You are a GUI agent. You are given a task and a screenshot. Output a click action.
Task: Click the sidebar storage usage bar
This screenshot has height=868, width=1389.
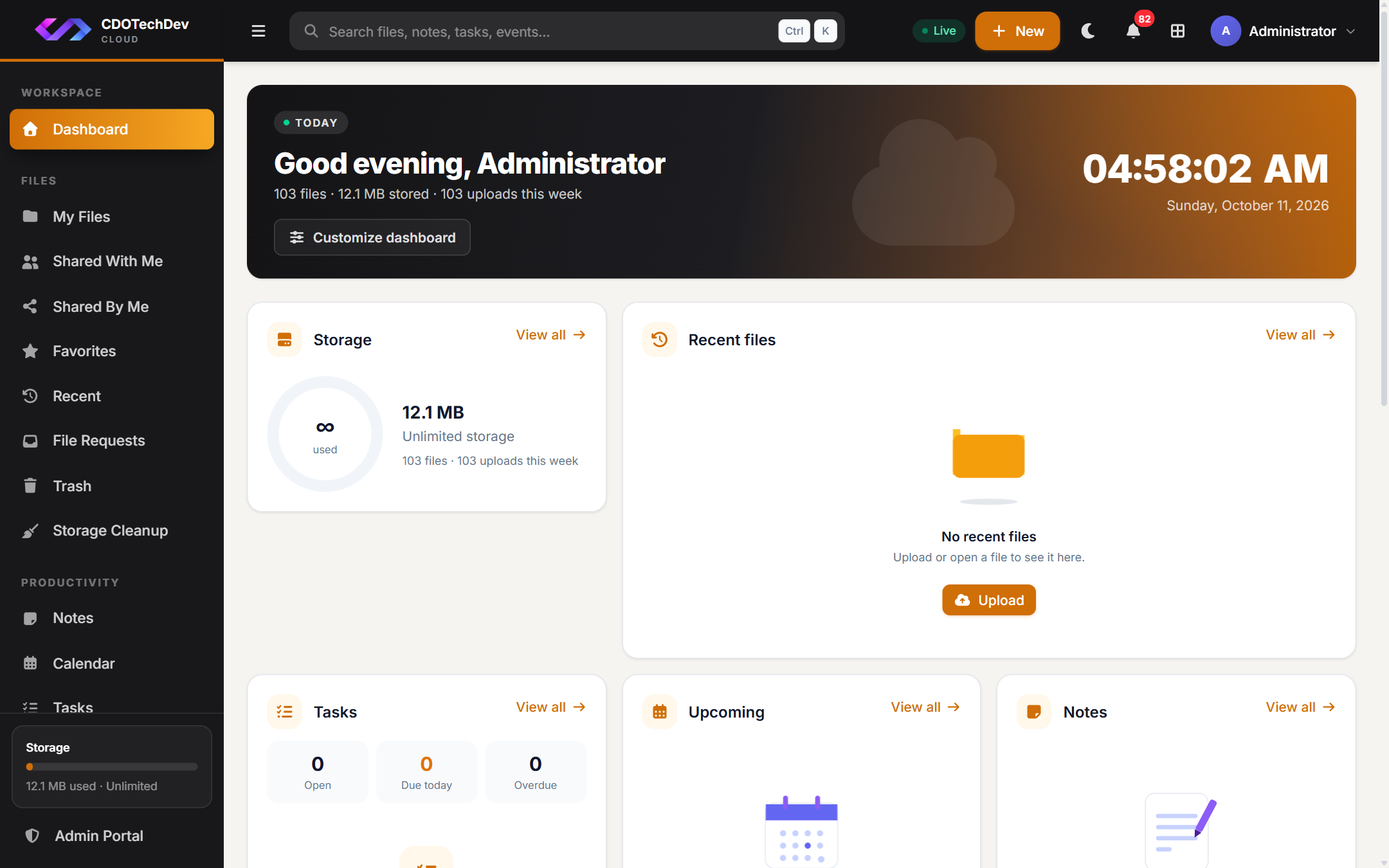coord(112,766)
